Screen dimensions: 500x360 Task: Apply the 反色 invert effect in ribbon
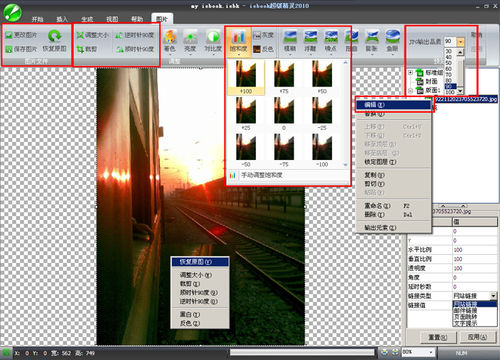263,49
